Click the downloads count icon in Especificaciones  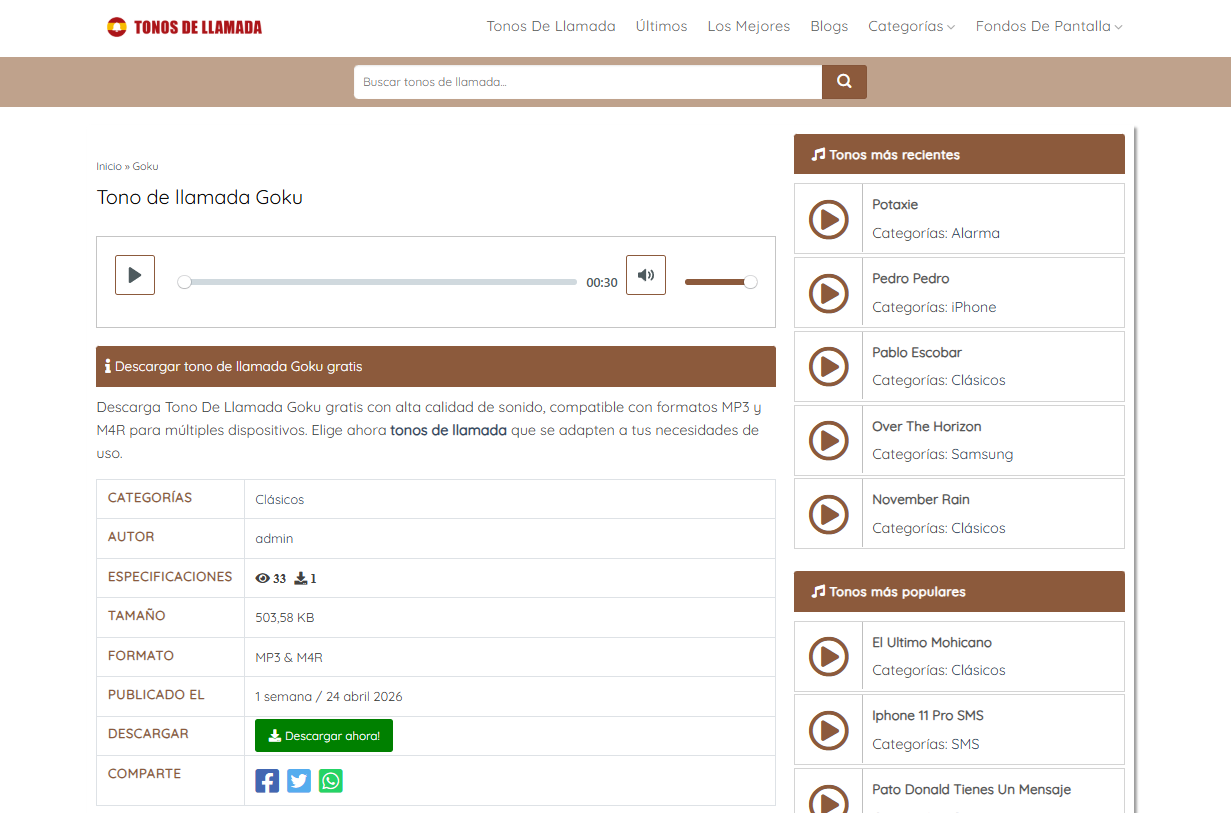tap(300, 578)
